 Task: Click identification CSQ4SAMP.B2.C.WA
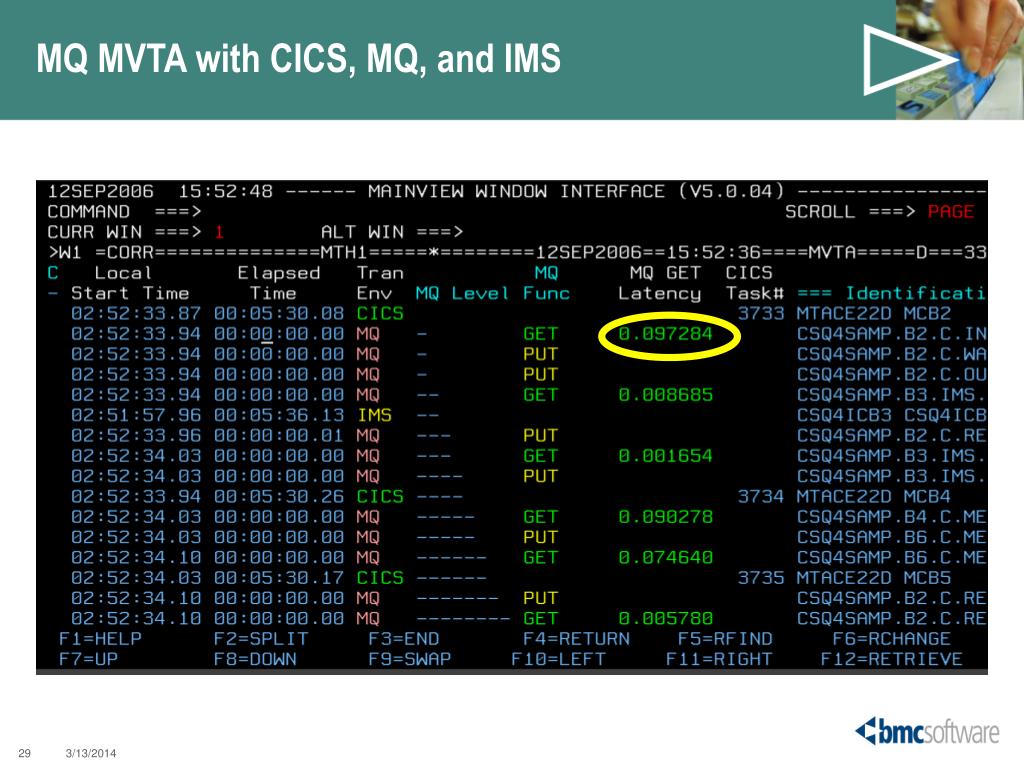point(891,354)
